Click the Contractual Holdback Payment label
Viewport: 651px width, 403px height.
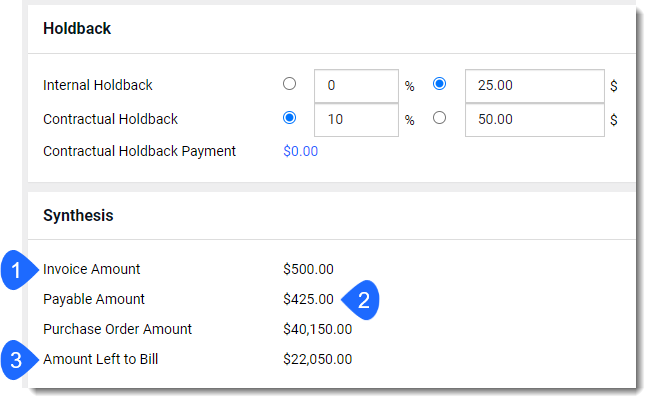coord(140,151)
